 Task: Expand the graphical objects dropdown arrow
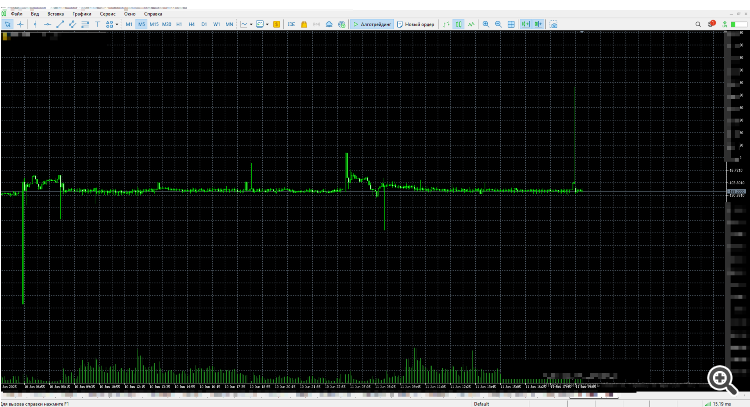(117, 24)
